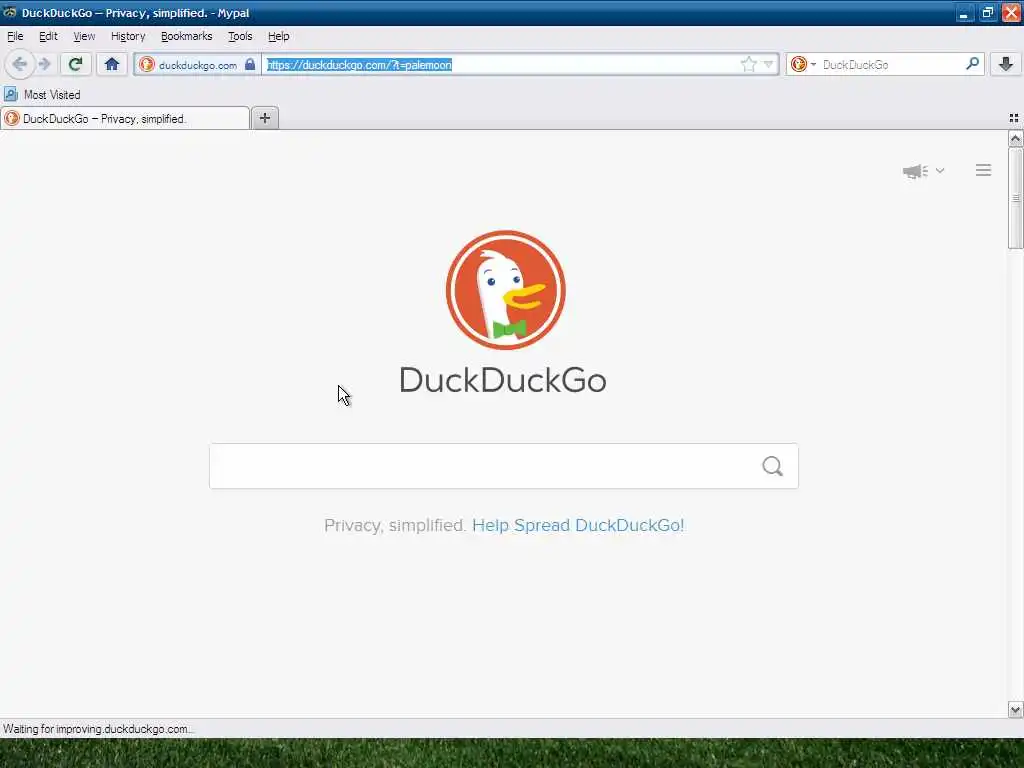The height and width of the screenshot is (768, 1024).
Task: Open the File menu
Action: [15, 36]
